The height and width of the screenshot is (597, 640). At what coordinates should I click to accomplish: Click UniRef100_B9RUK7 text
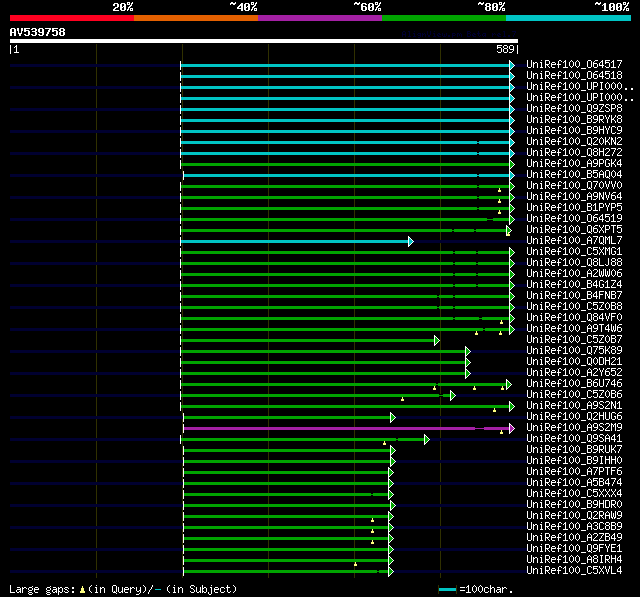tap(574, 450)
